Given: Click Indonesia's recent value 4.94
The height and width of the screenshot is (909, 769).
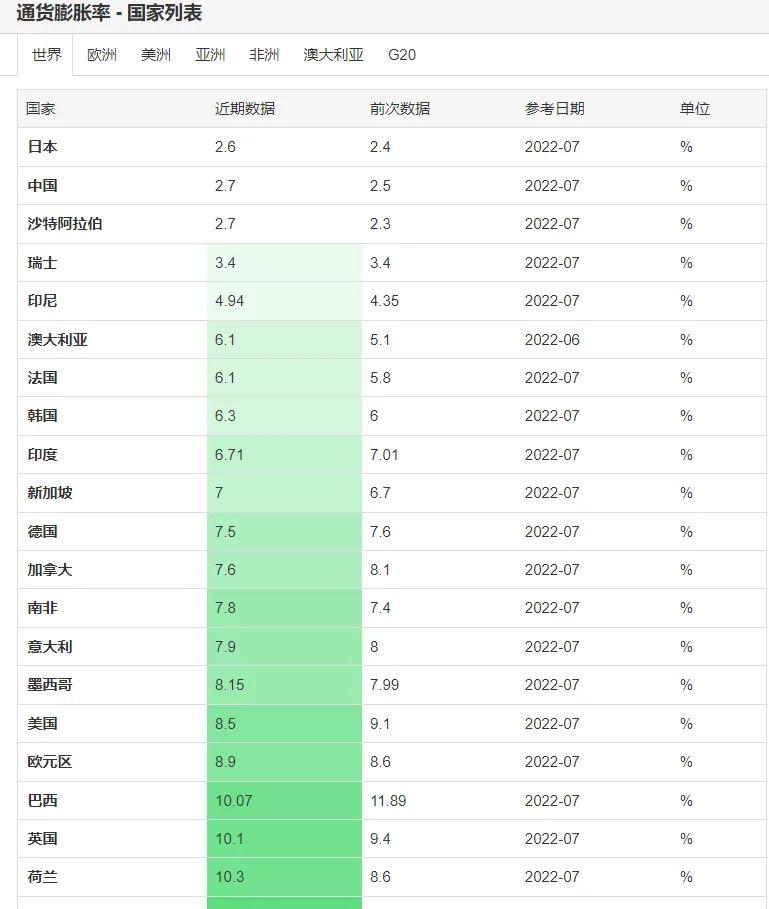Looking at the screenshot, I should click(x=229, y=301).
